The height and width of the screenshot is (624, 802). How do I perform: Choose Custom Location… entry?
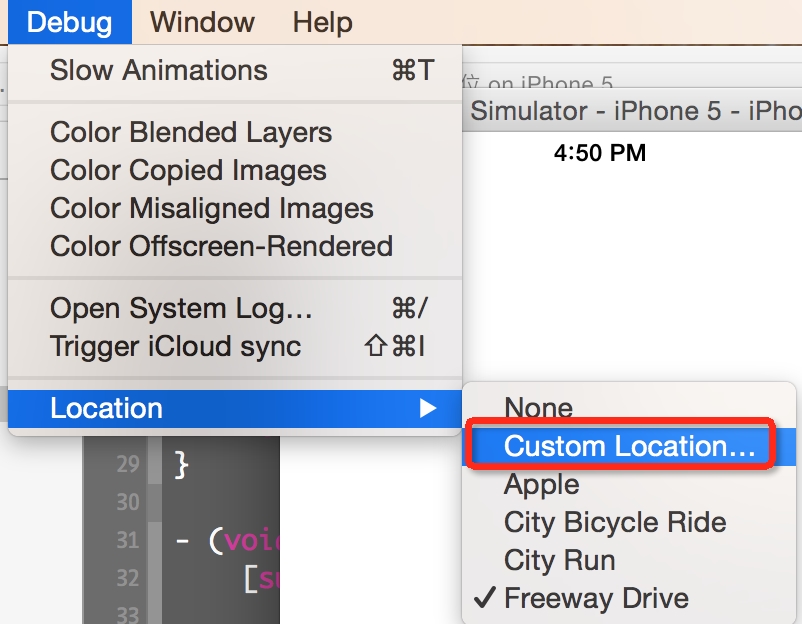629,446
